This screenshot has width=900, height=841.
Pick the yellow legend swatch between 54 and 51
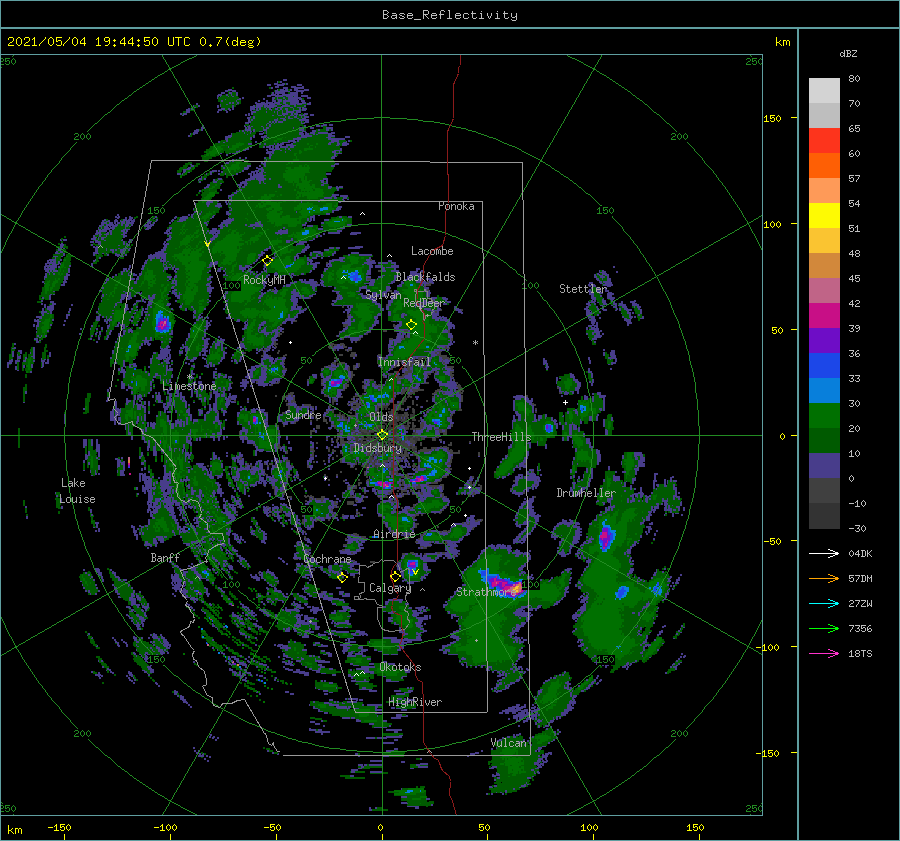pyautogui.click(x=824, y=215)
